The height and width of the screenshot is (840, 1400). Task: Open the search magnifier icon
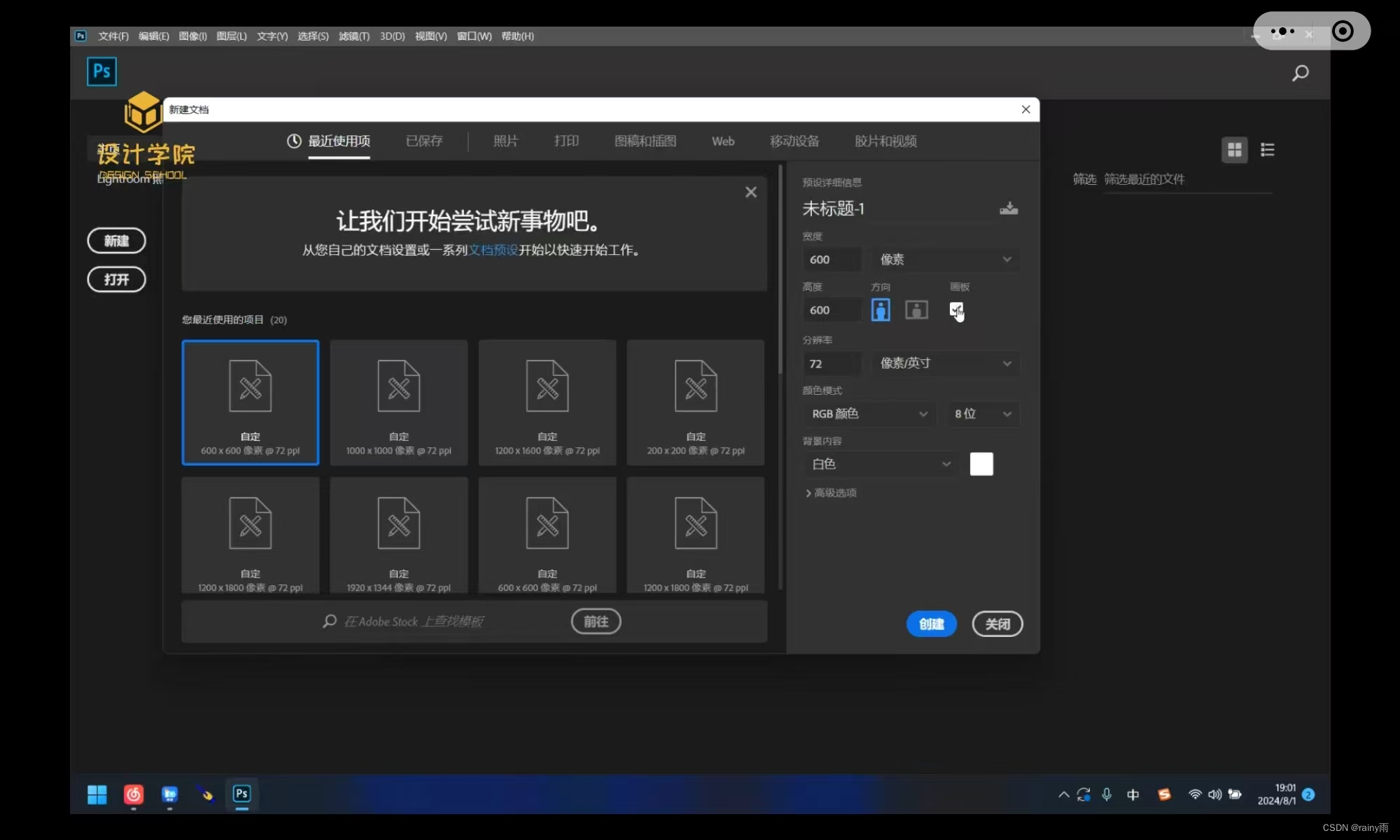pos(1300,73)
